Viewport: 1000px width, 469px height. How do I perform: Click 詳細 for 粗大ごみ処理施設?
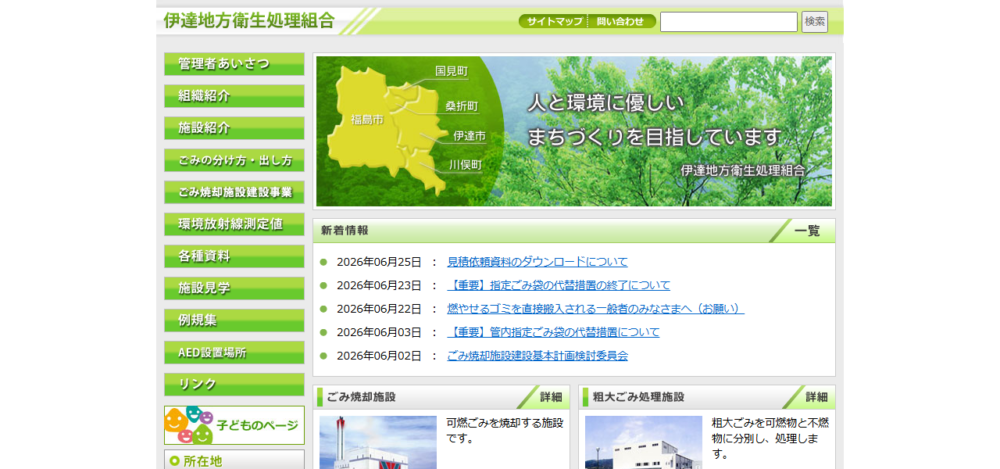tap(814, 397)
